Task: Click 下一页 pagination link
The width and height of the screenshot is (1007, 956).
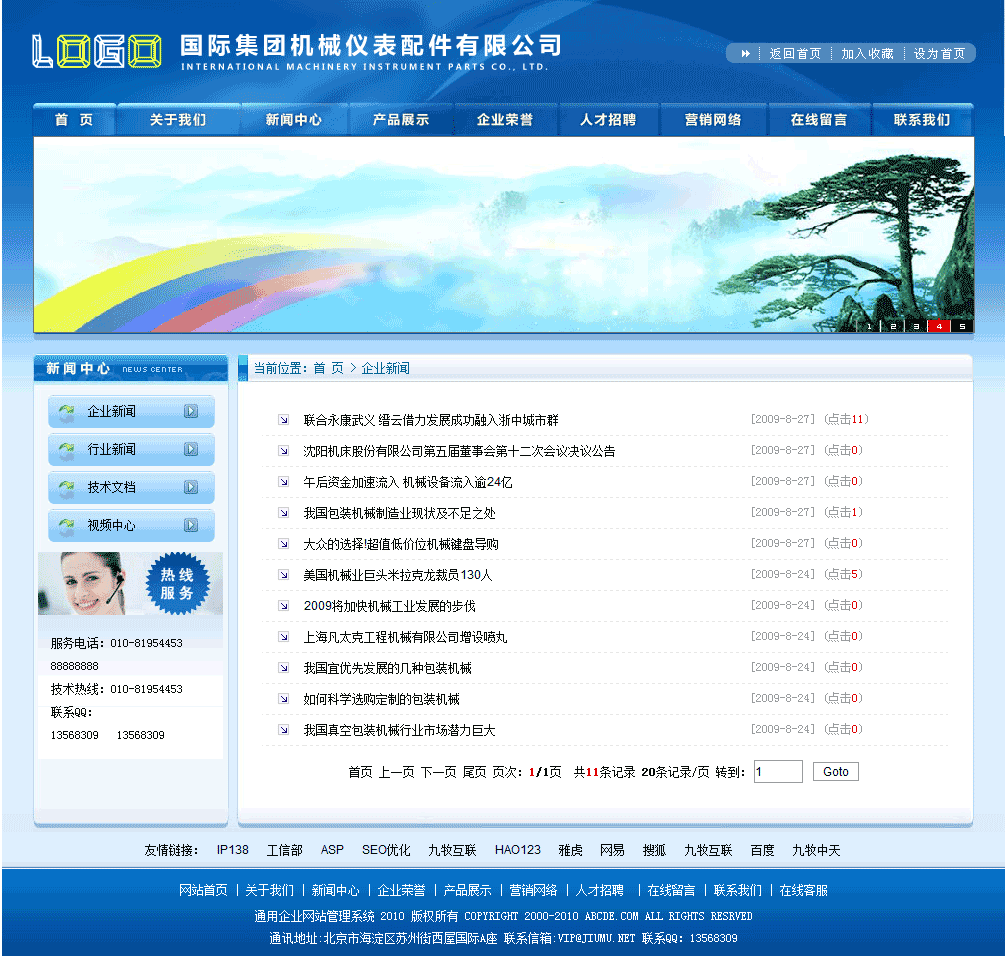Action: point(439,772)
